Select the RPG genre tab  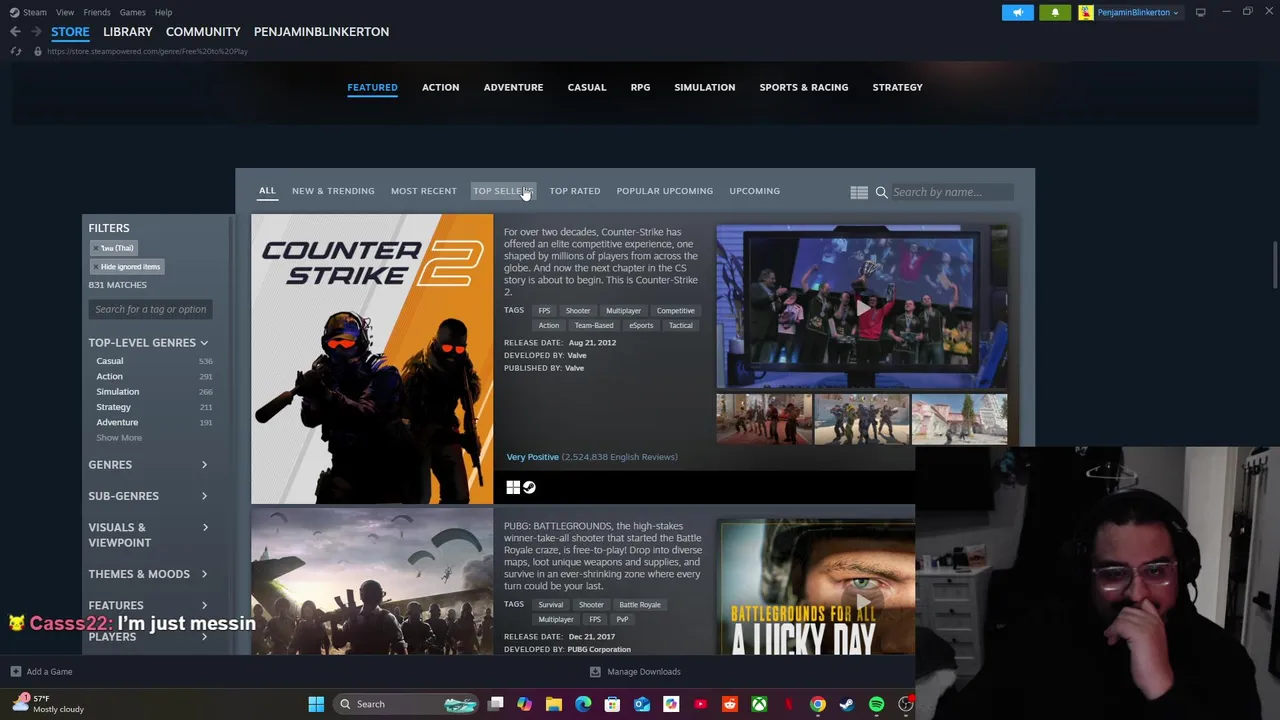click(640, 87)
